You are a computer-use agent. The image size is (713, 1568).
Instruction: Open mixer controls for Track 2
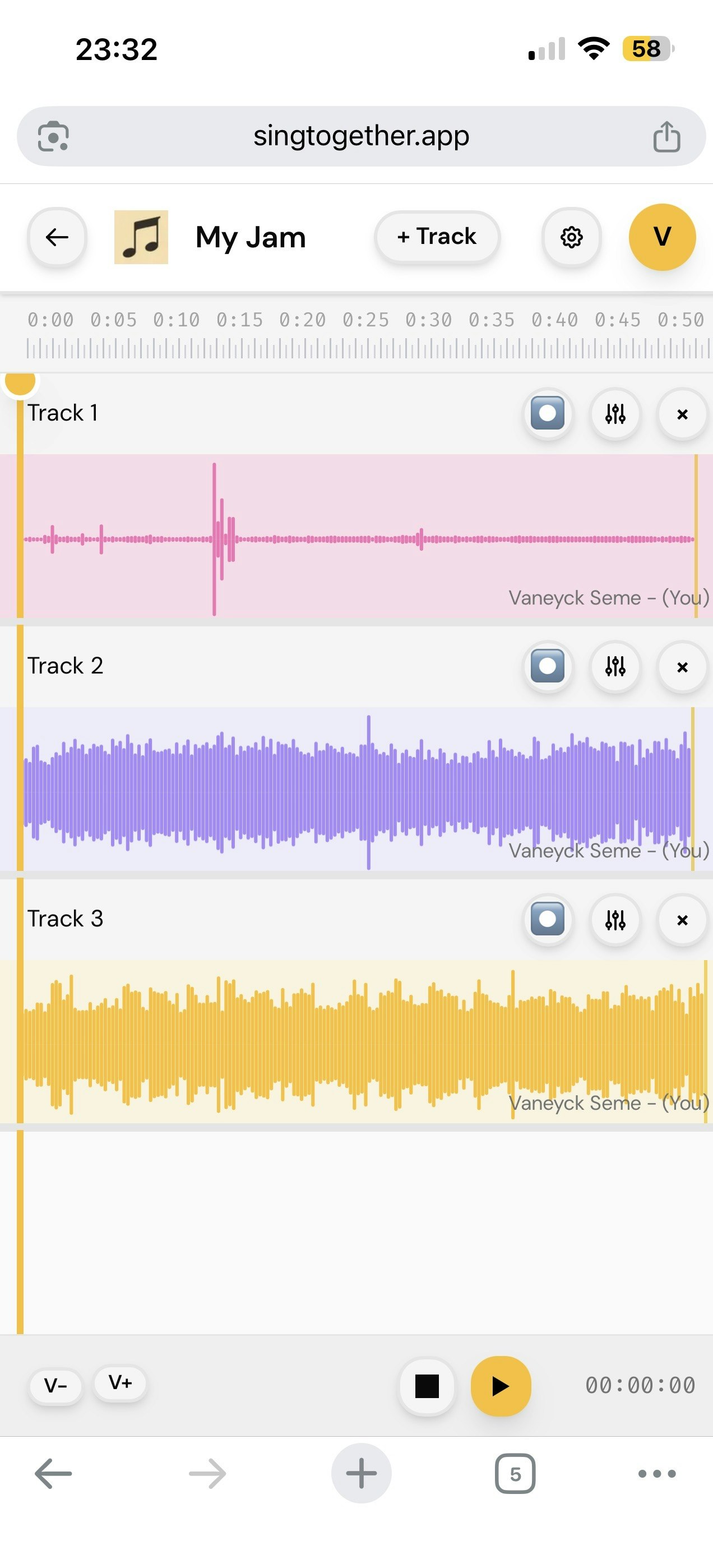[614, 667]
